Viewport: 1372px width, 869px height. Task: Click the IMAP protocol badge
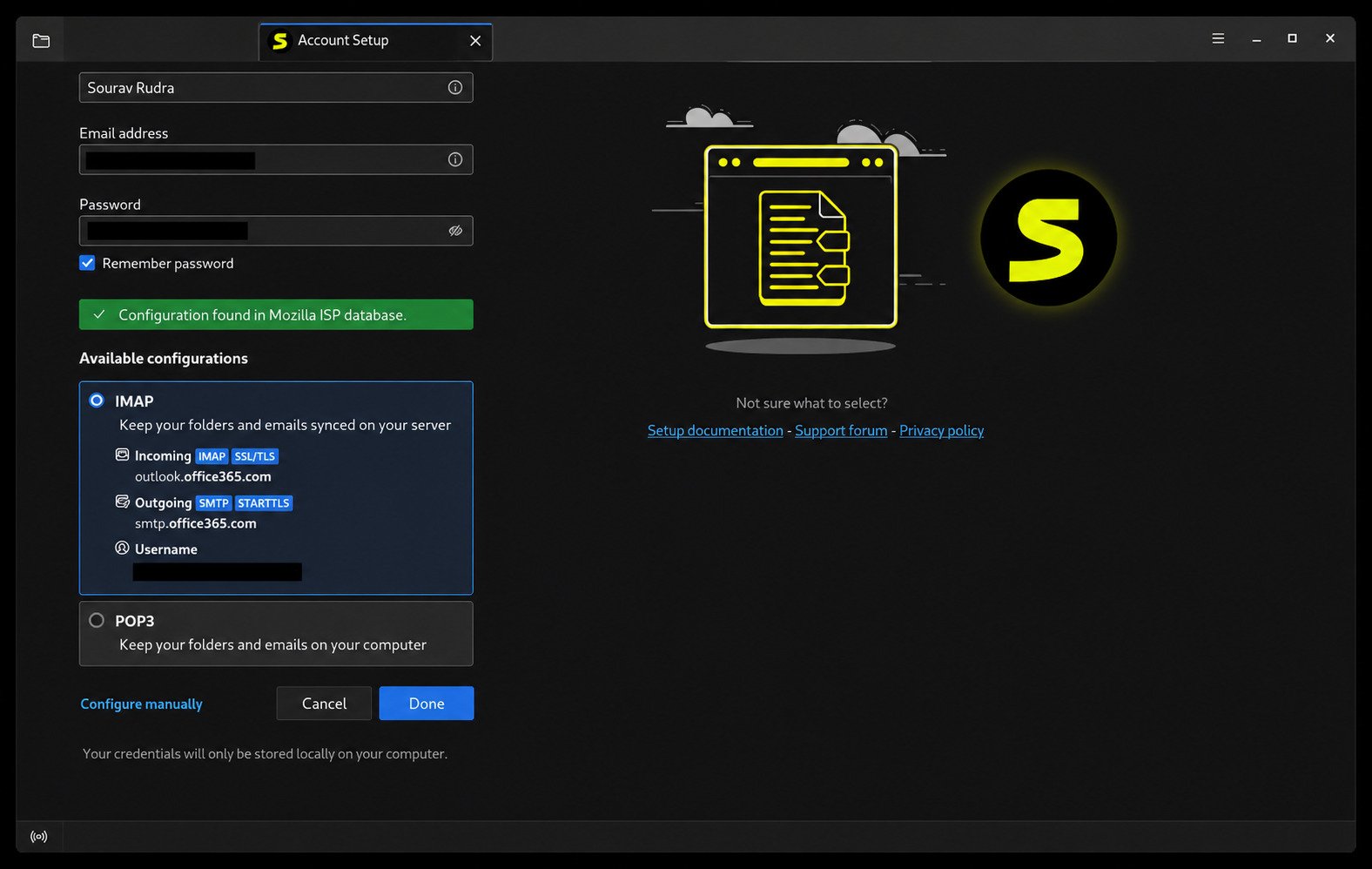click(212, 456)
